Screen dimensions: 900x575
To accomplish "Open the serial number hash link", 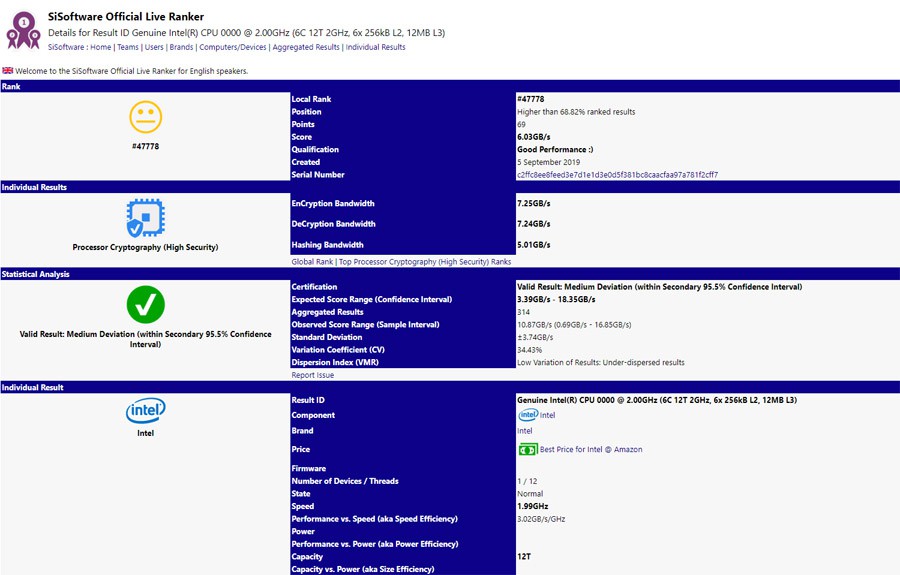I will 618,174.
